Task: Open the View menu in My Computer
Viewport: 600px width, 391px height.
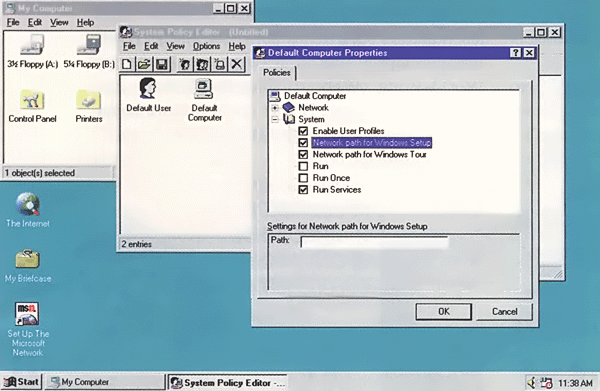Action: 59,23
